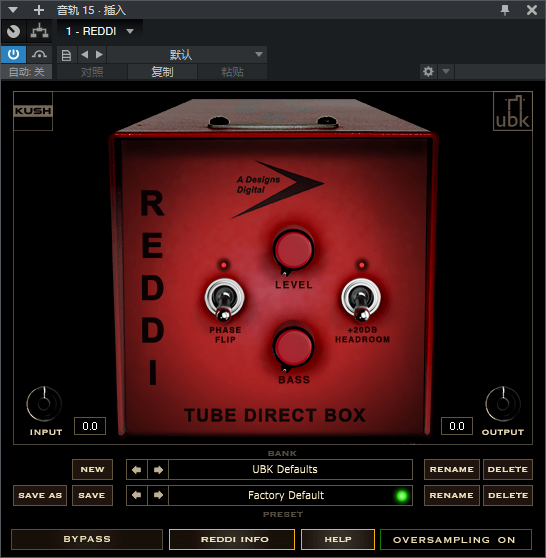
Task: Click the LED above +20DB HEADROOM
Action: point(362,265)
